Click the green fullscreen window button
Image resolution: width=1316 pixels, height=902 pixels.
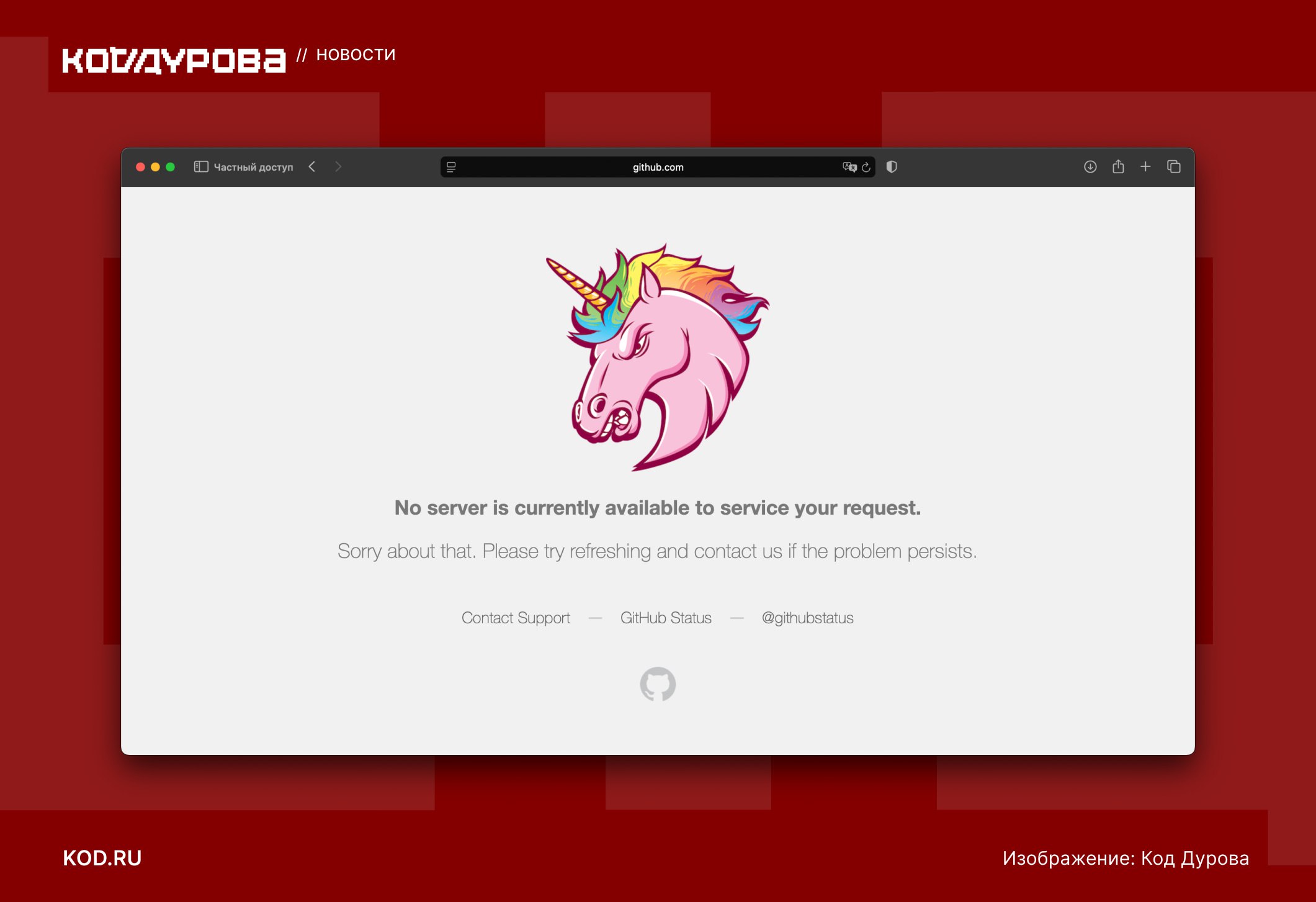(171, 167)
